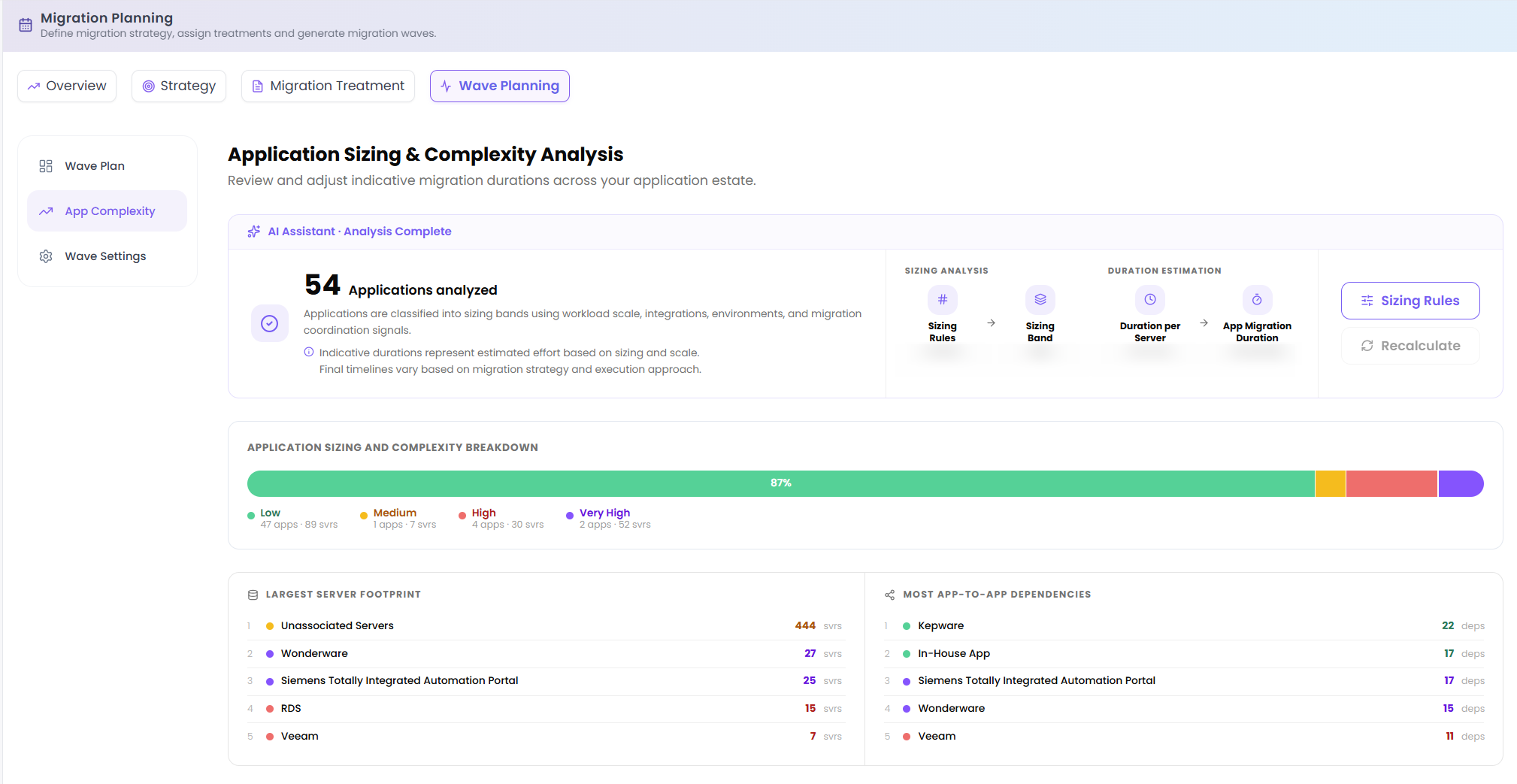Image resolution: width=1517 pixels, height=784 pixels.
Task: Select Siemens Portal in the dependencies list
Action: [1184, 680]
